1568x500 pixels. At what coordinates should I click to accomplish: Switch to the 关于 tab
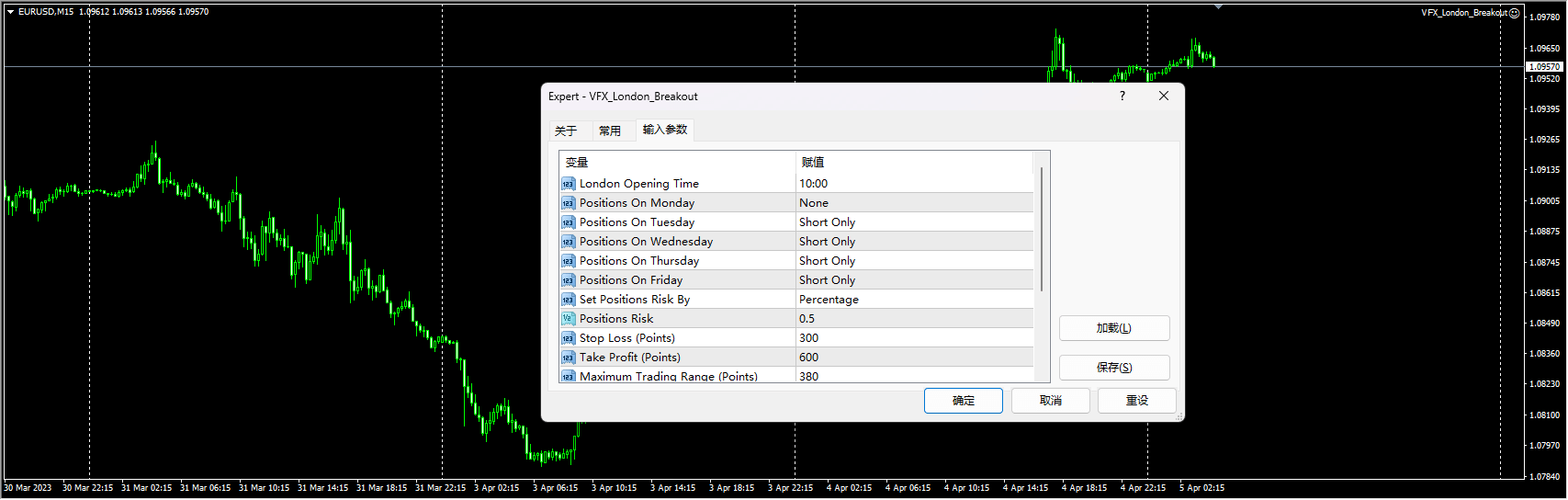pyautogui.click(x=566, y=131)
